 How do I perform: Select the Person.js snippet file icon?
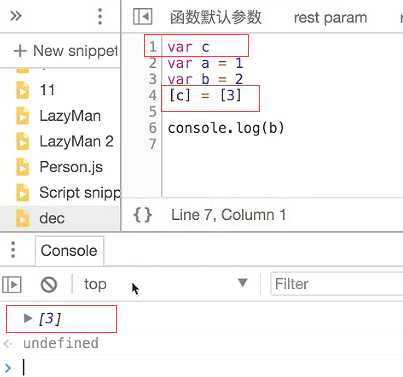point(22,167)
